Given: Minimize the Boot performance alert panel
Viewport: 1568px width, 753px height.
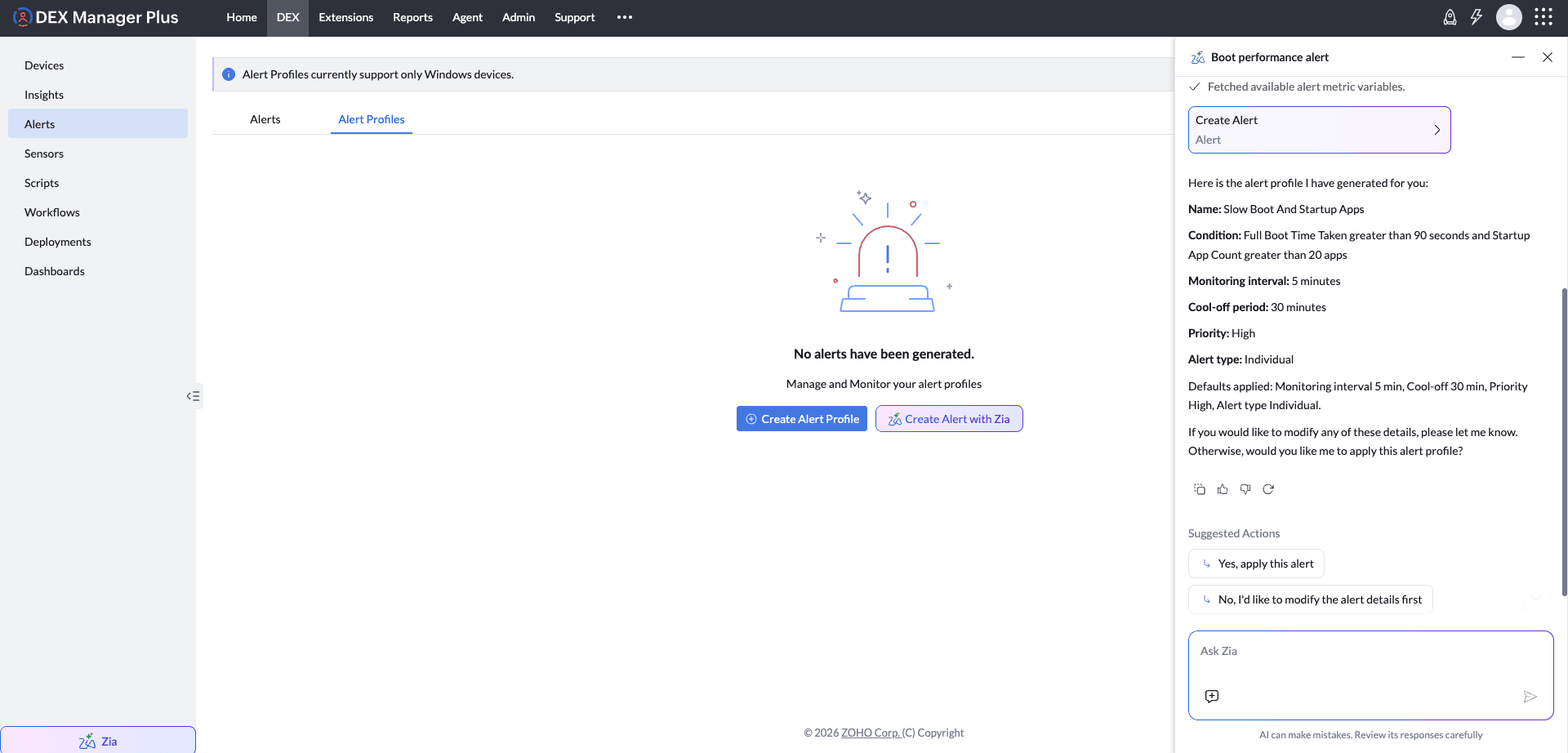Looking at the screenshot, I should click(x=1518, y=57).
